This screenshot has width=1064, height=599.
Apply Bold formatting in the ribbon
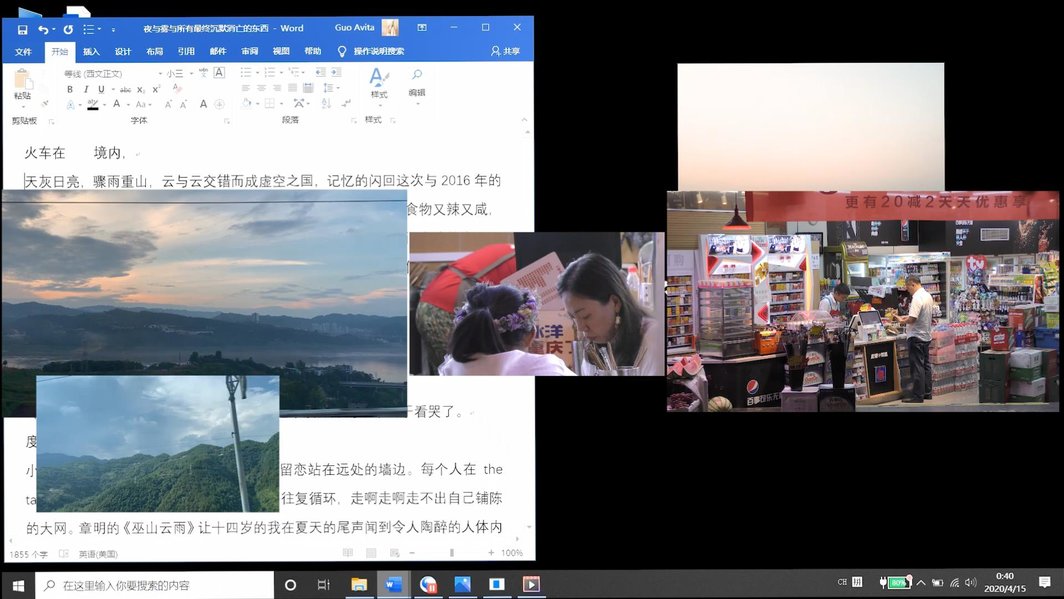(70, 89)
